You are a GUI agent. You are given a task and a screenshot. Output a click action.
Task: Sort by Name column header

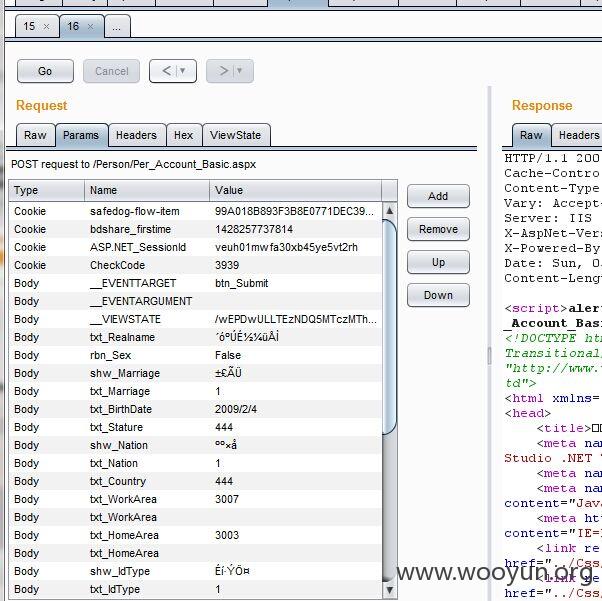(147, 190)
